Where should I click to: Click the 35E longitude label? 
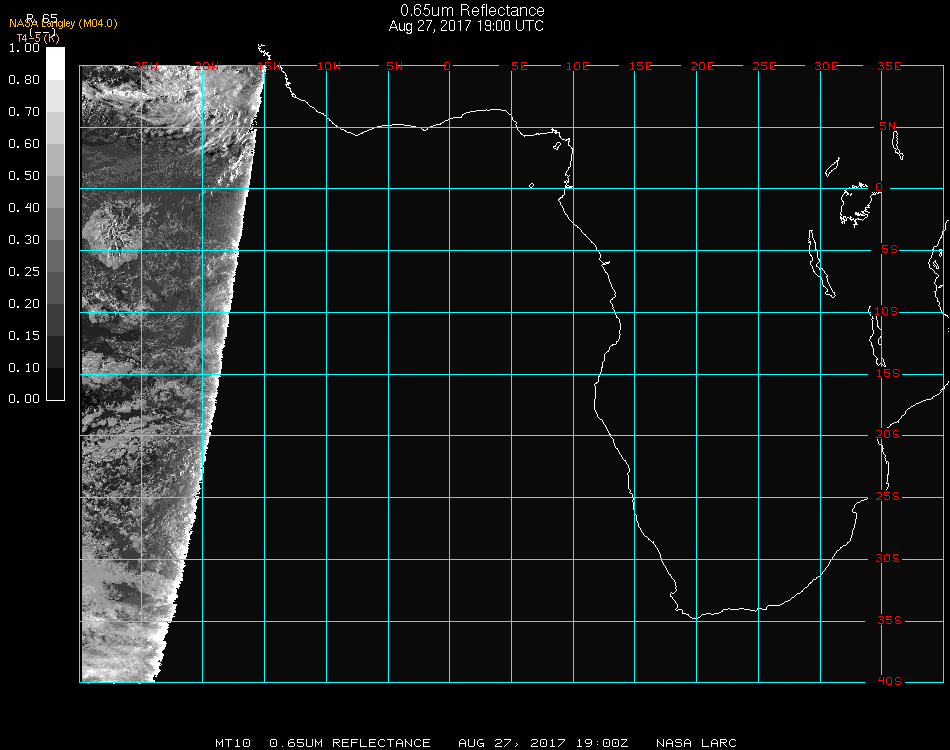889,66
